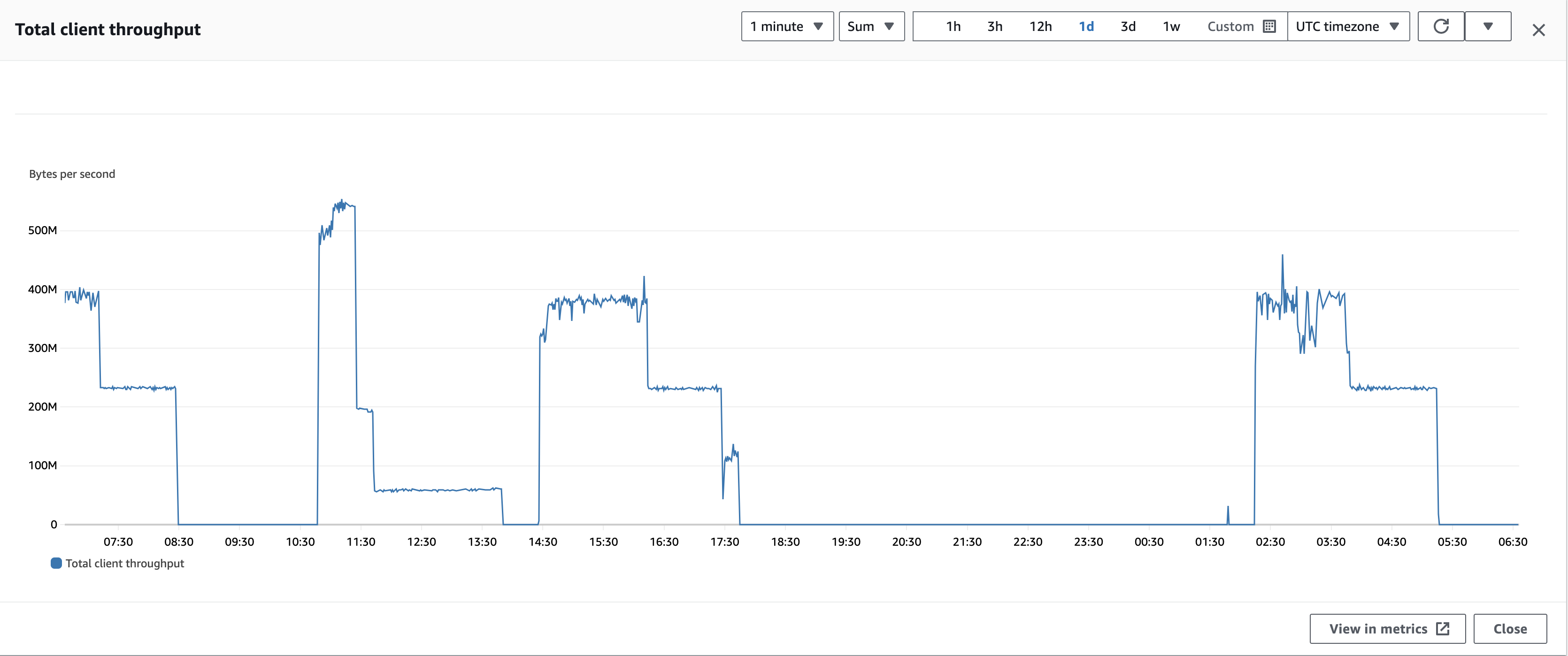Click the 00:30 x-axis label
Viewport: 1568px width, 656px height.
1149,542
